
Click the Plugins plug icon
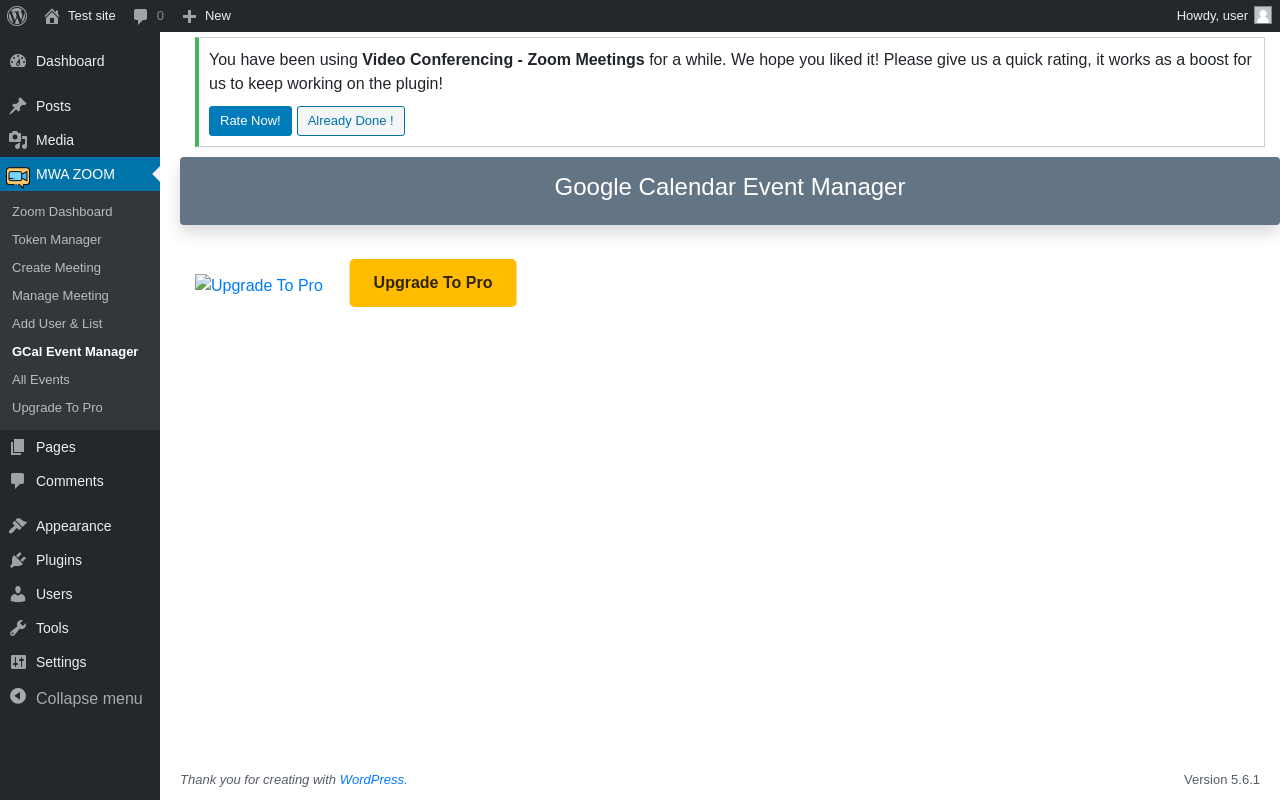point(18,560)
